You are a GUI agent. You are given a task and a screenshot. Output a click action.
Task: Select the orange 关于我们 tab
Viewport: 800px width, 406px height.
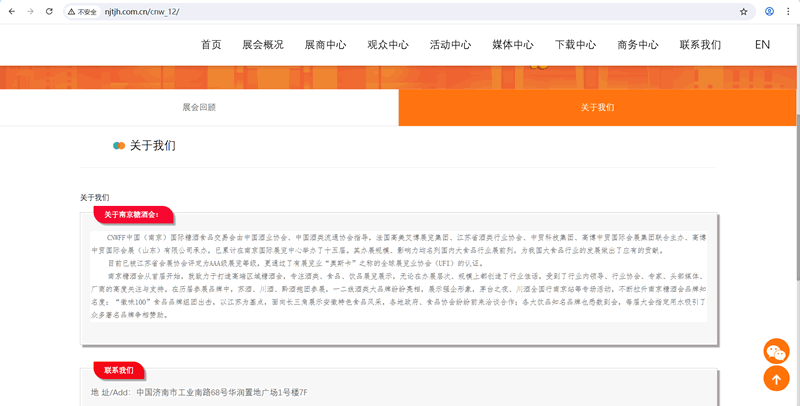click(x=597, y=107)
